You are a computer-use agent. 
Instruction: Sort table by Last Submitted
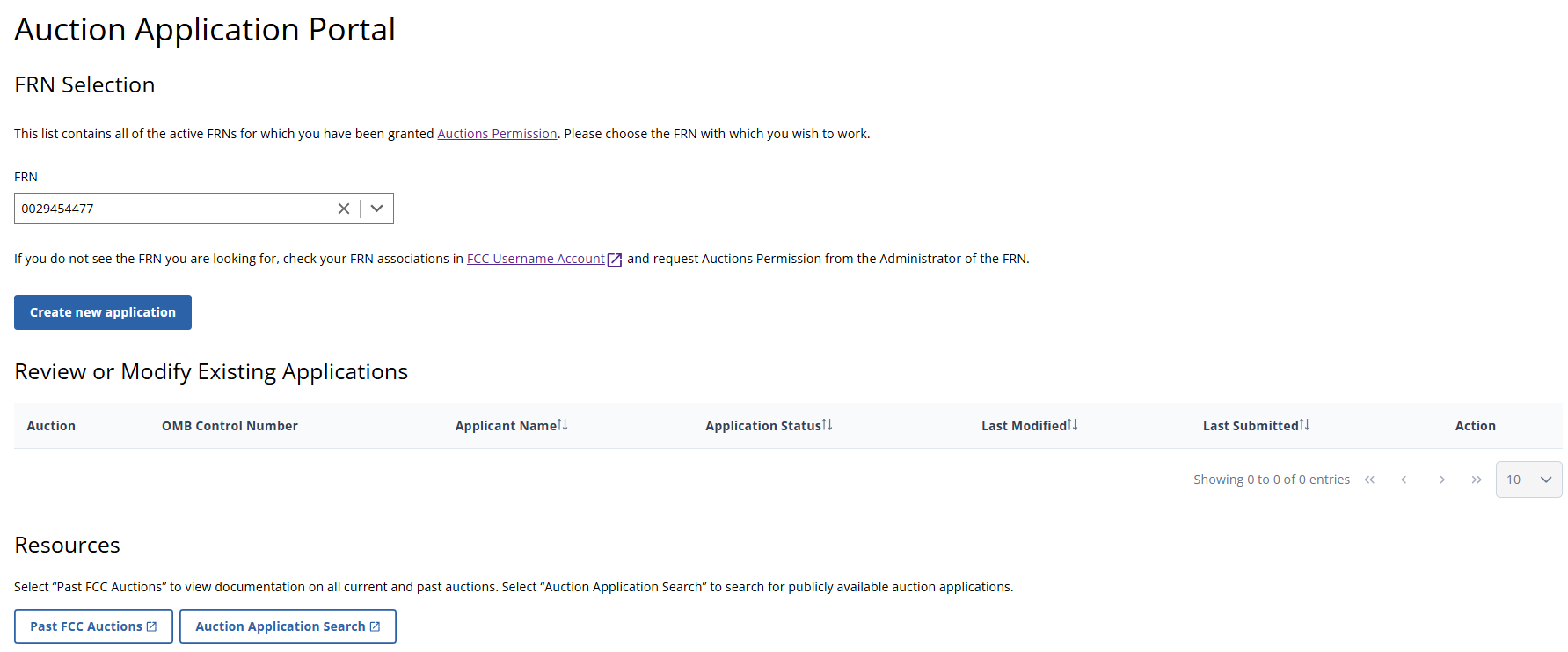click(x=1304, y=425)
